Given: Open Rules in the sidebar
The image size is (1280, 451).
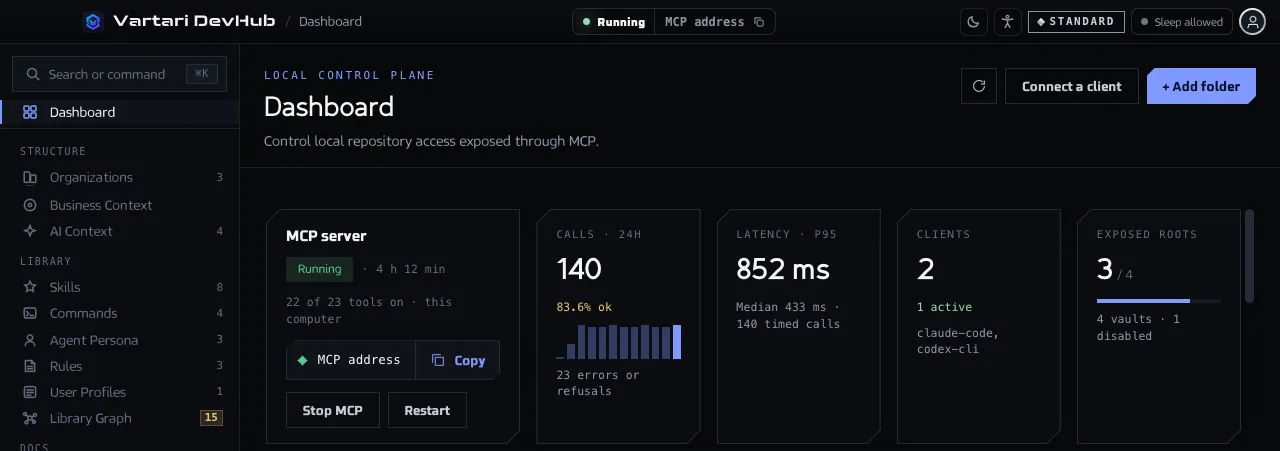Looking at the screenshot, I should tap(120, 366).
